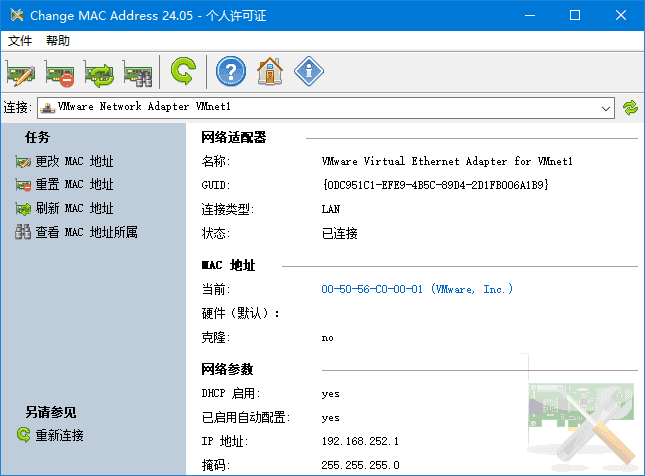Click the application icon in the title bar
Viewport: 645px width, 476px height.
pos(17,16)
